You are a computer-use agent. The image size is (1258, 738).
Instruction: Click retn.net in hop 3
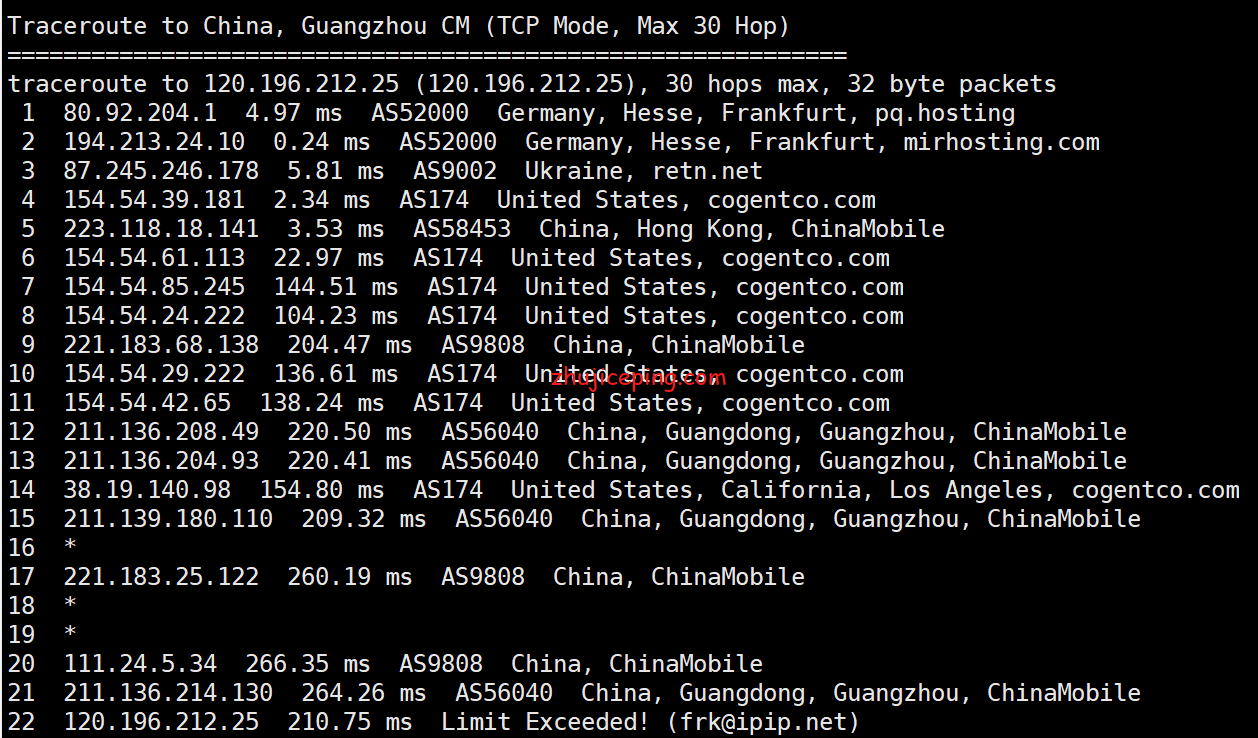[707, 171]
